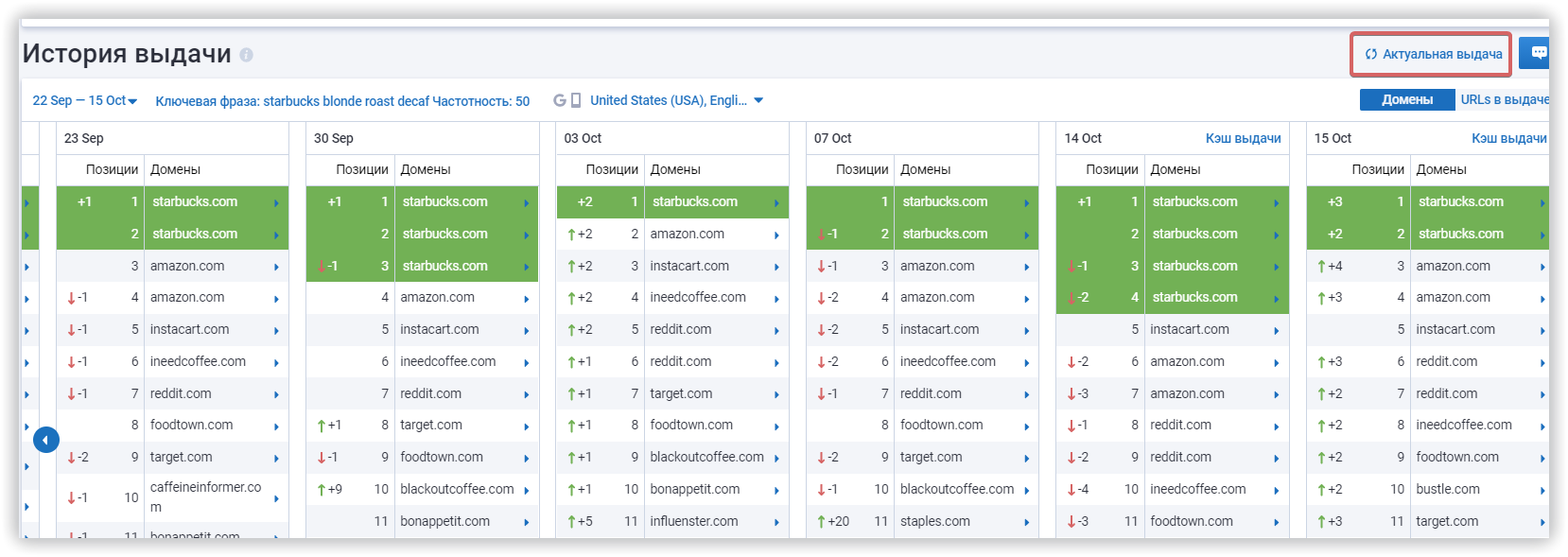
Task: Click the +5 position change for influenster.com
Action: 580,521
